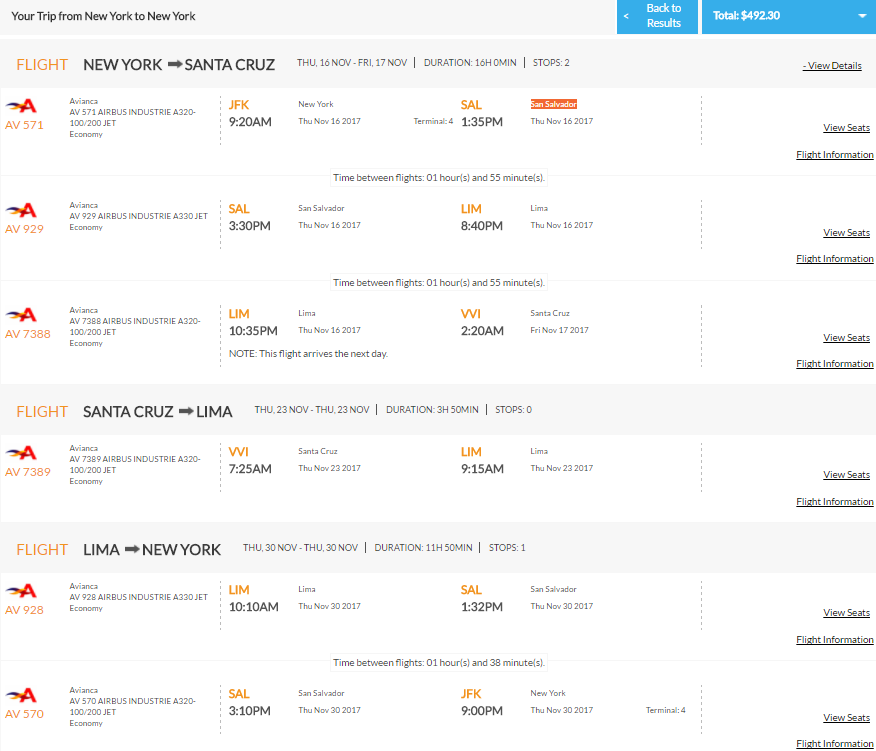Click the 'THU, 30 NOV - THU, 30 NOV' date range
The width and height of the screenshot is (876, 751).
(x=300, y=548)
